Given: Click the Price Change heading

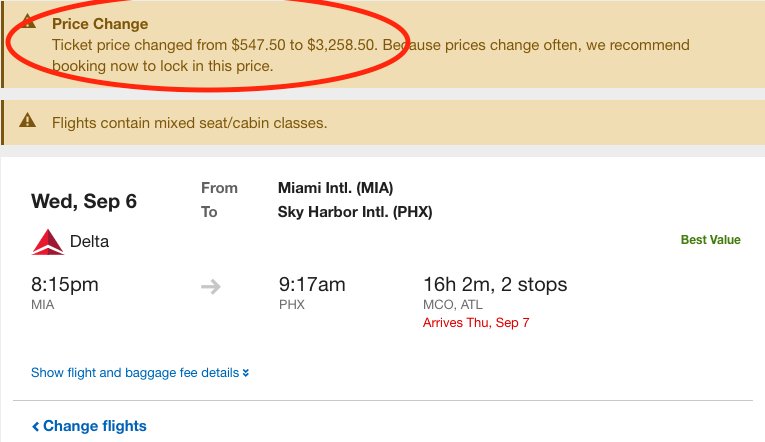Looking at the screenshot, I should [100, 24].
